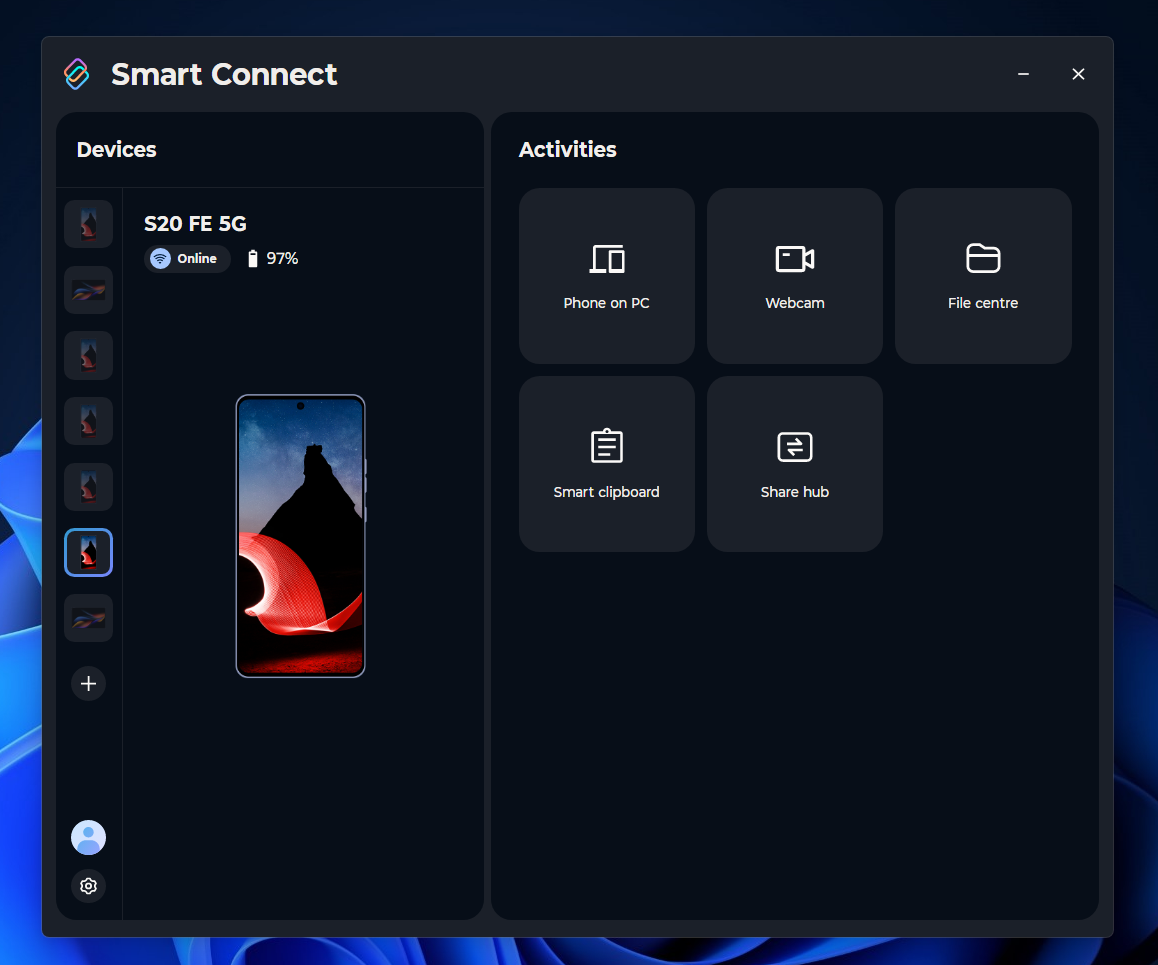Click the Wi-Fi Online status badge
The width and height of the screenshot is (1158, 965).
188,258
